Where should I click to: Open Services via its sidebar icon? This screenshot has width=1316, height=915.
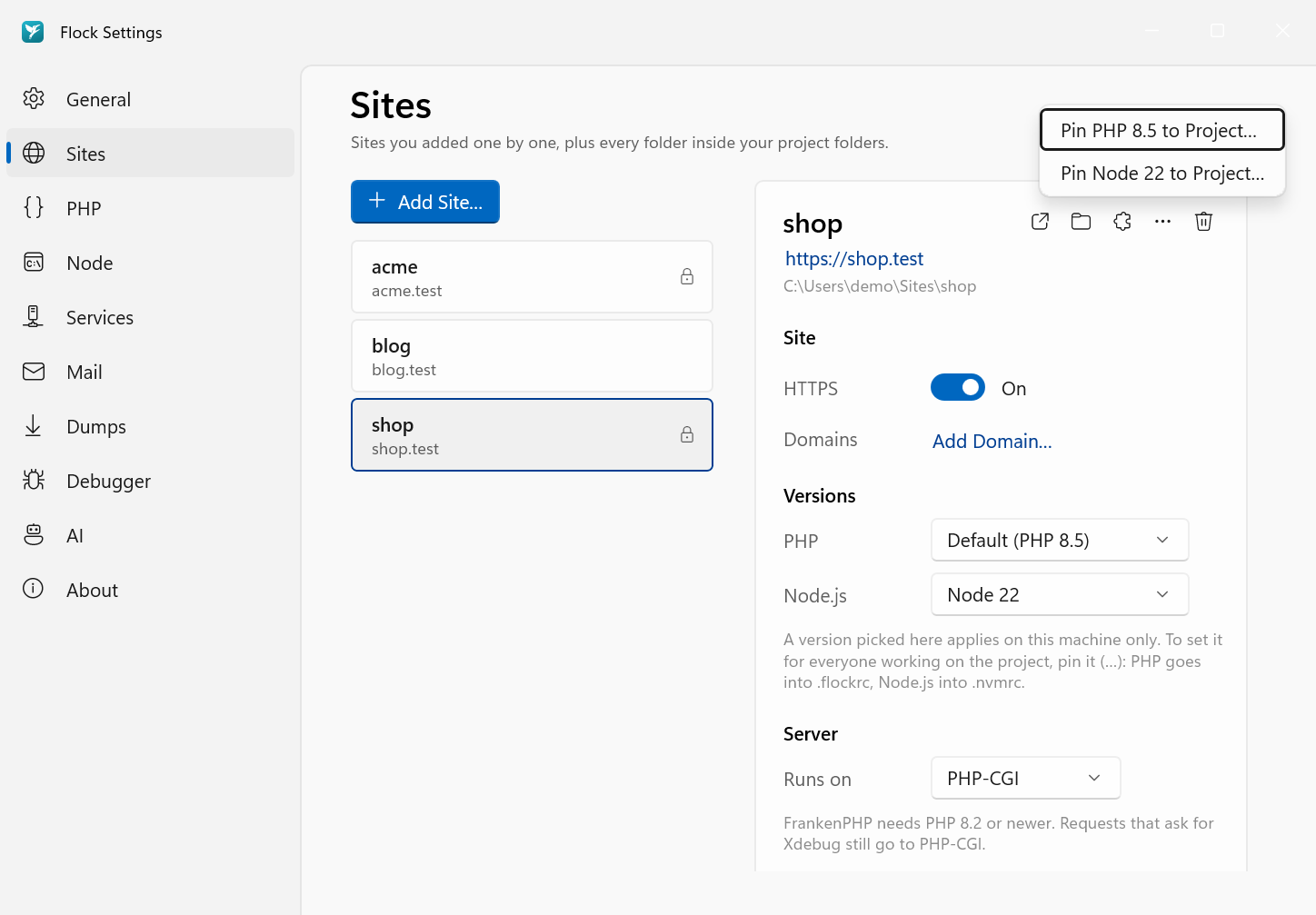pyautogui.click(x=34, y=317)
